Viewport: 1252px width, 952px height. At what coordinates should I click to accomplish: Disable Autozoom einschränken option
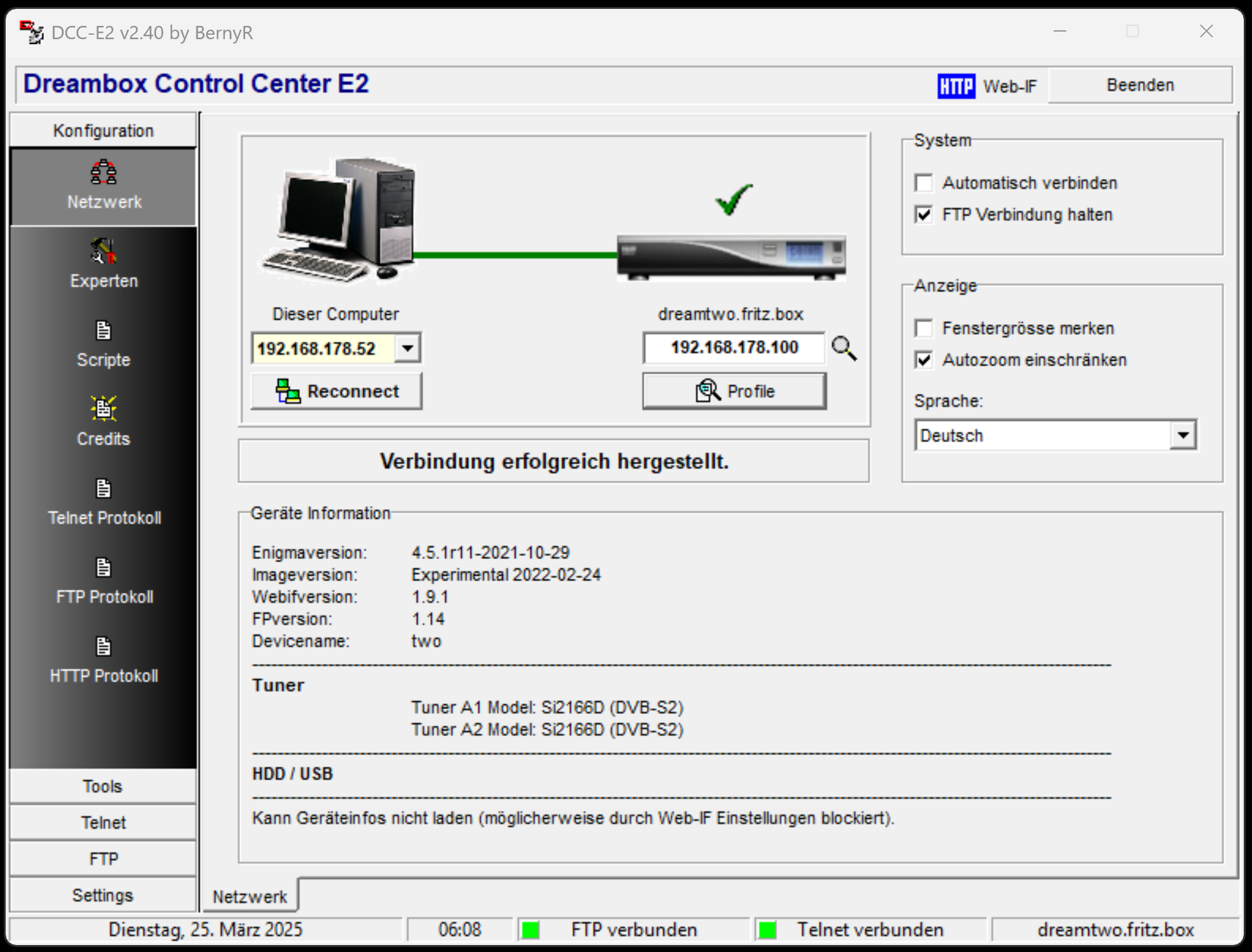[924, 360]
